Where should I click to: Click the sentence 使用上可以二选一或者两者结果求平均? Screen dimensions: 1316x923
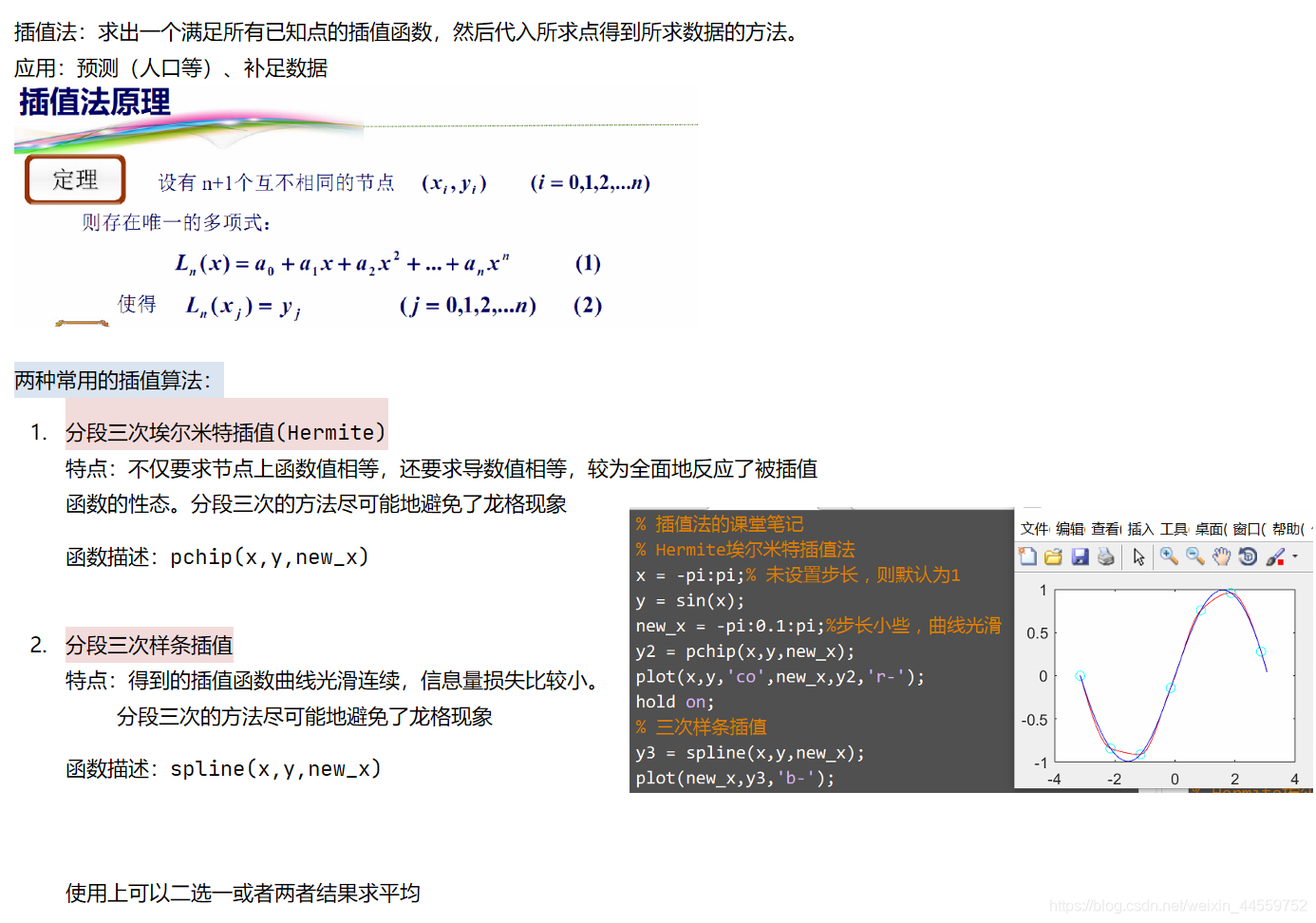tap(243, 893)
